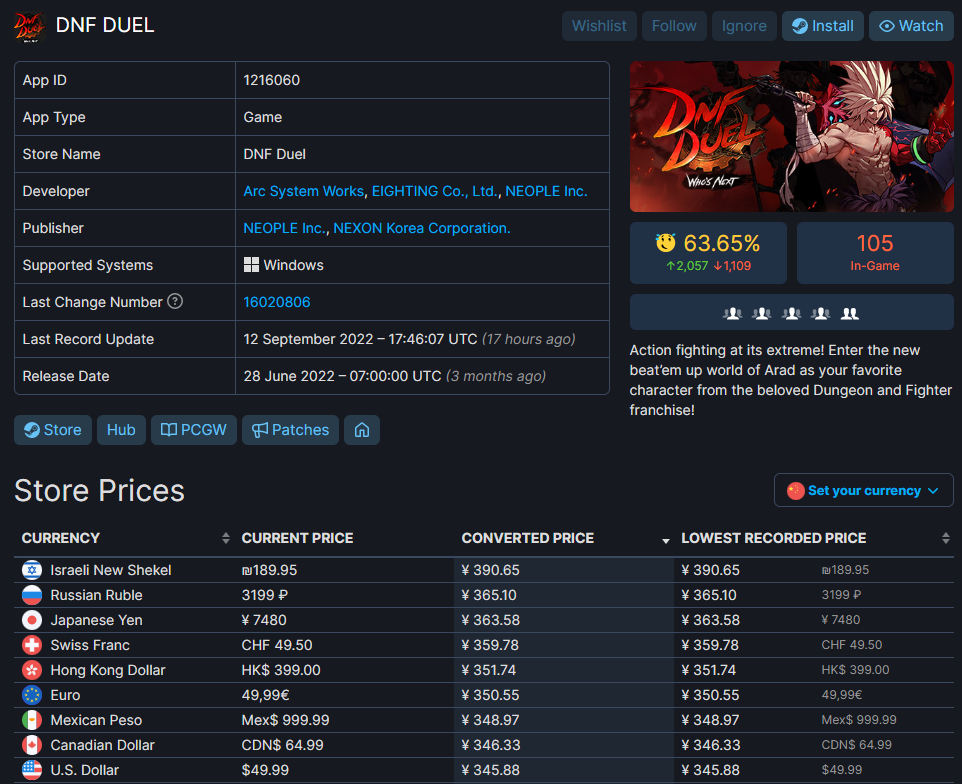
Task: Click the App Type value Game
Action: click(263, 117)
